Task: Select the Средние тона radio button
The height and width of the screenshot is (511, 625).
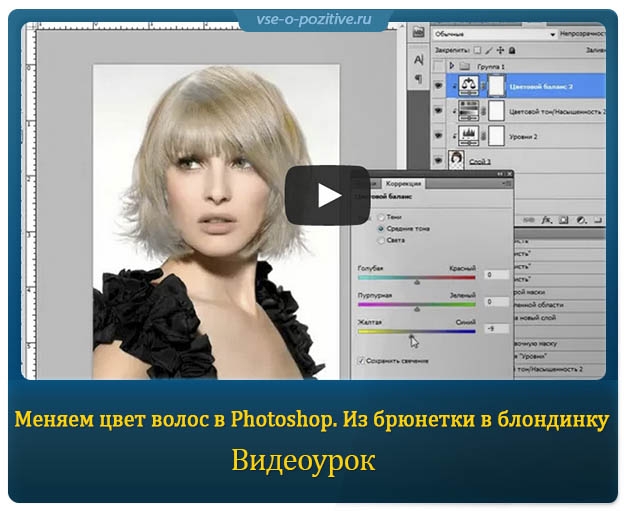Action: 381,229
